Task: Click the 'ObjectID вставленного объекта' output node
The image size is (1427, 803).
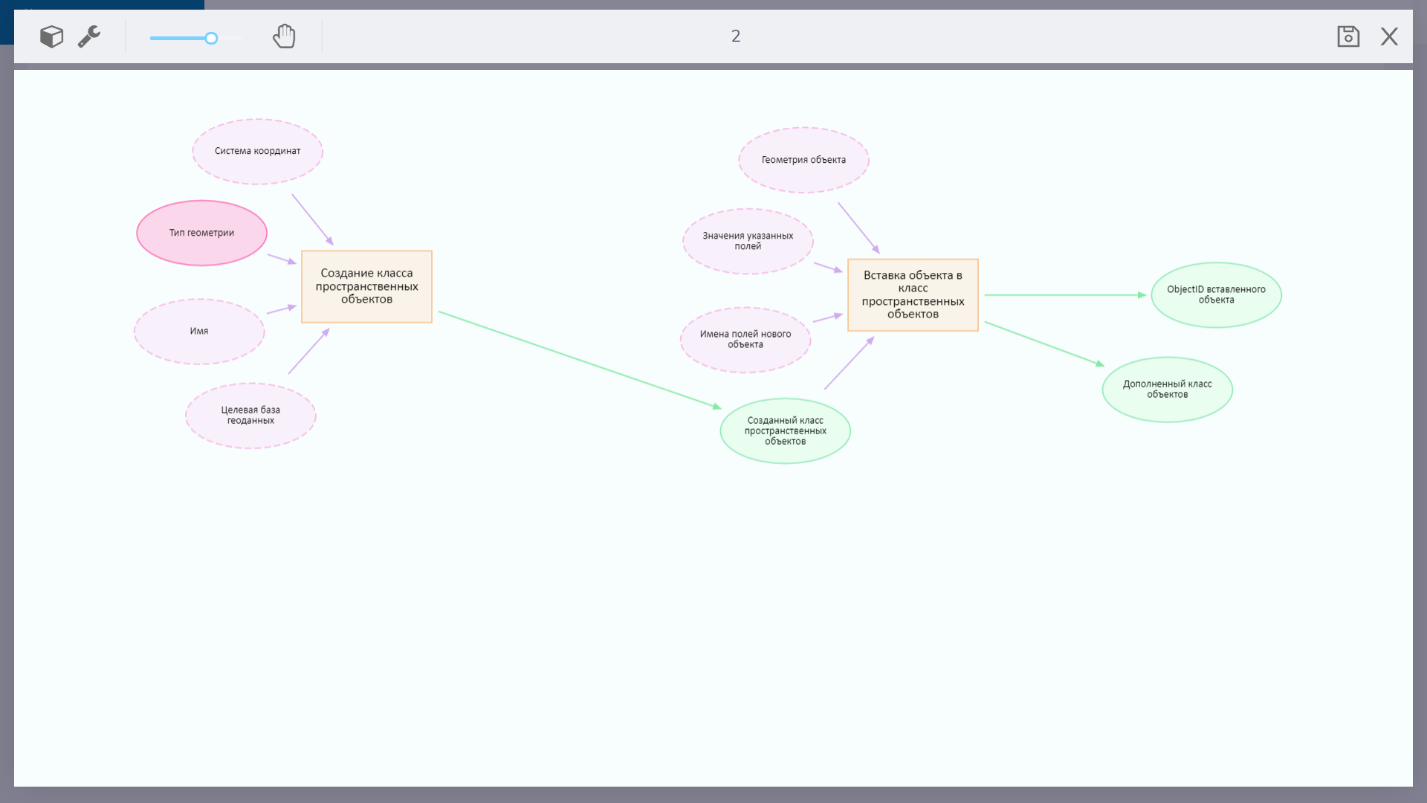Action: coord(1216,295)
